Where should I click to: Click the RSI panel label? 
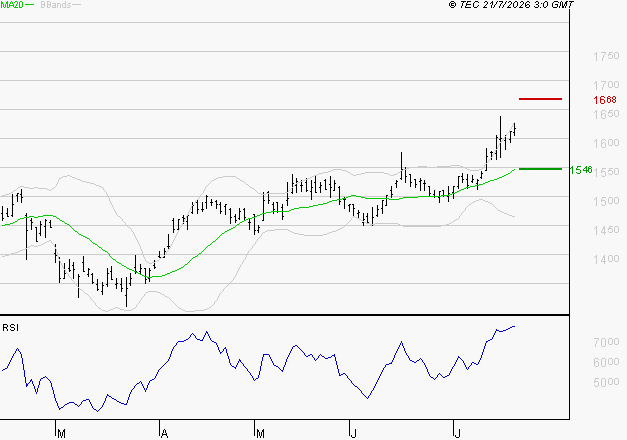point(10,328)
